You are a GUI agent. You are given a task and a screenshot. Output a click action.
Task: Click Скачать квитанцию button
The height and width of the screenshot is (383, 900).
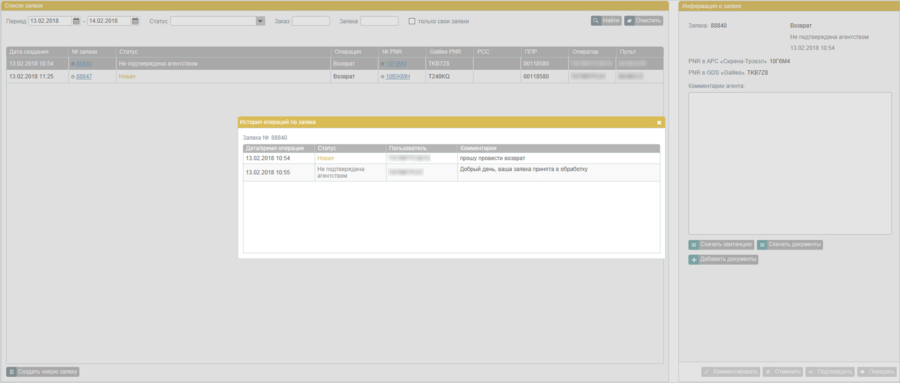(x=721, y=245)
